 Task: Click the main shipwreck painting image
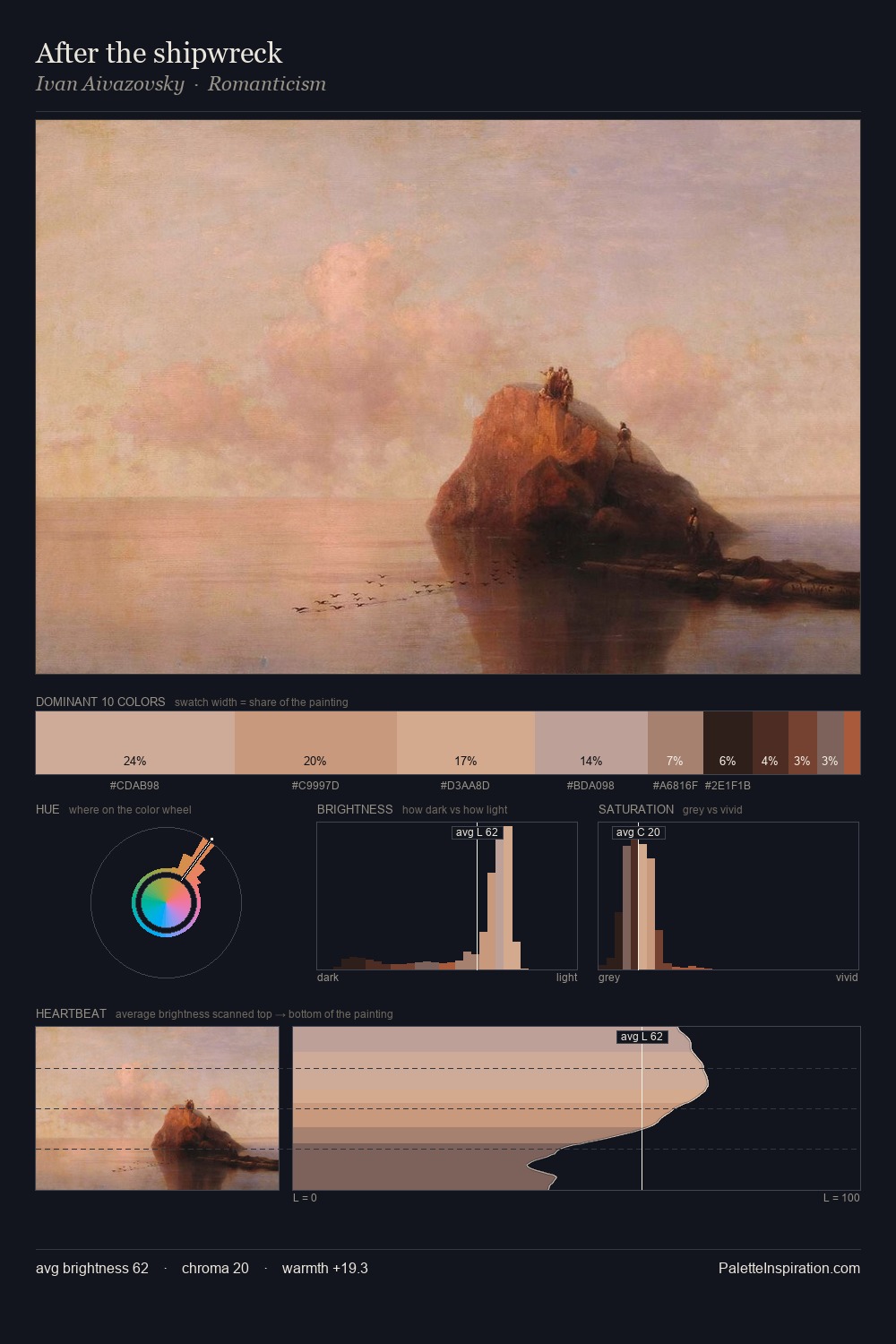(x=448, y=397)
